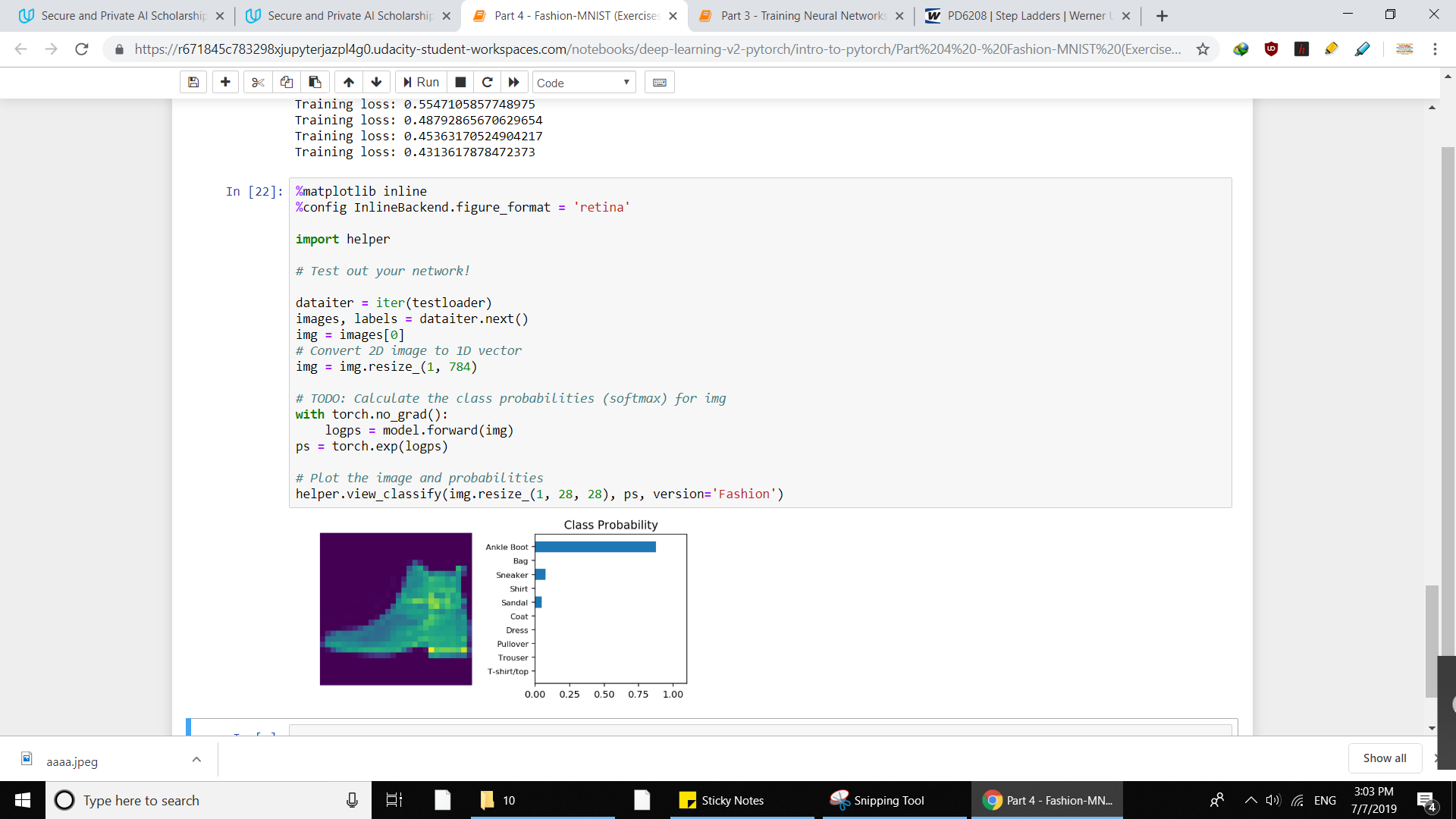Show hidden system tray icons
This screenshot has height=819, width=1456.
click(x=1250, y=800)
